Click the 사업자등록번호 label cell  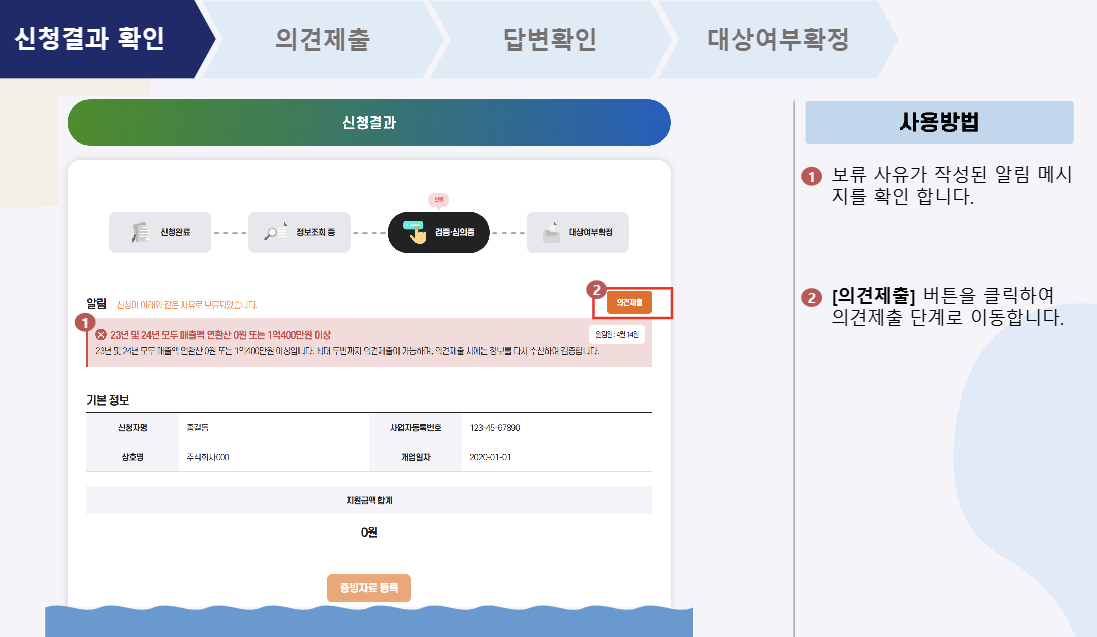(x=416, y=428)
